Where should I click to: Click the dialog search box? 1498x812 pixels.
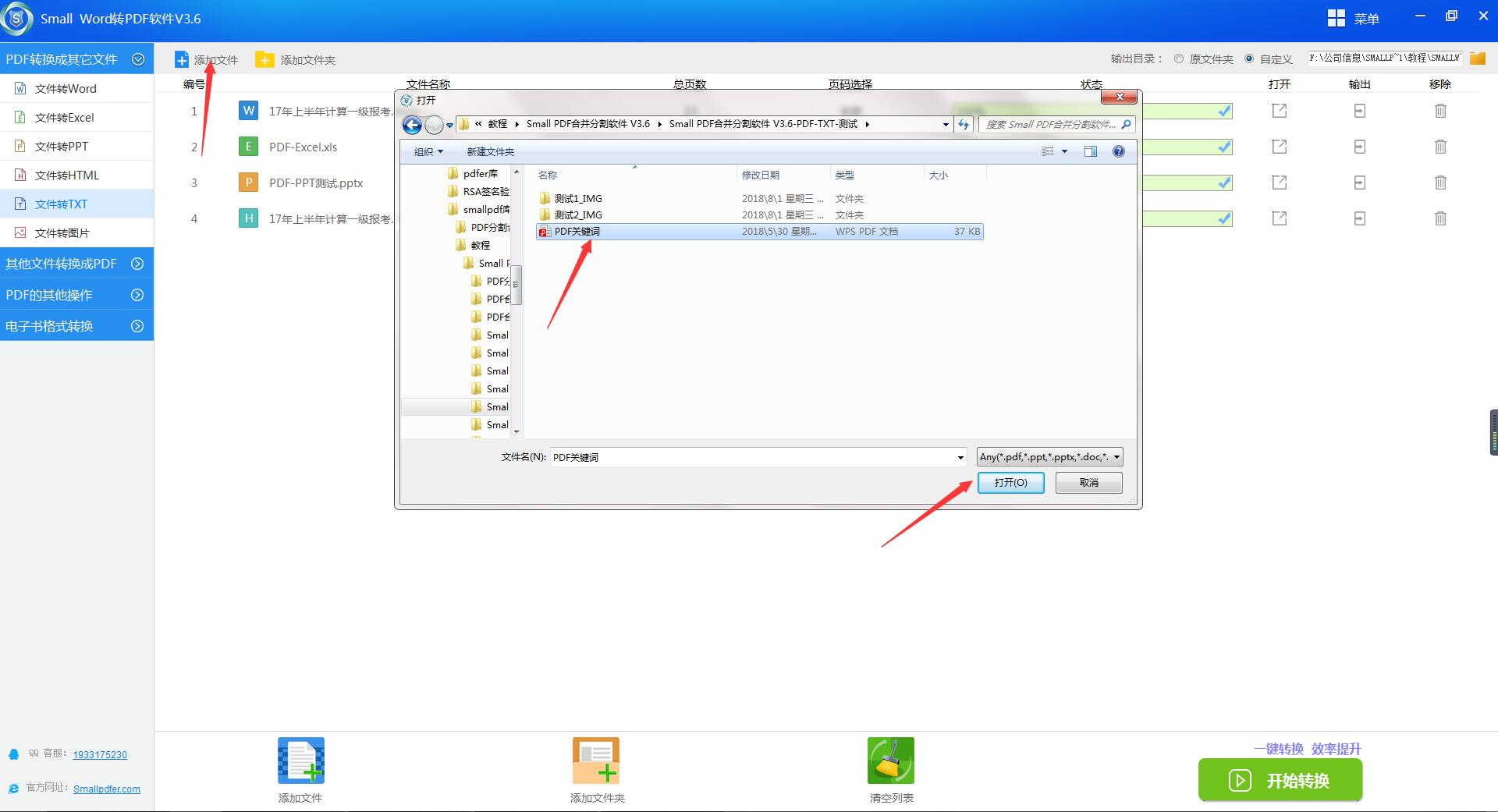[1056, 124]
